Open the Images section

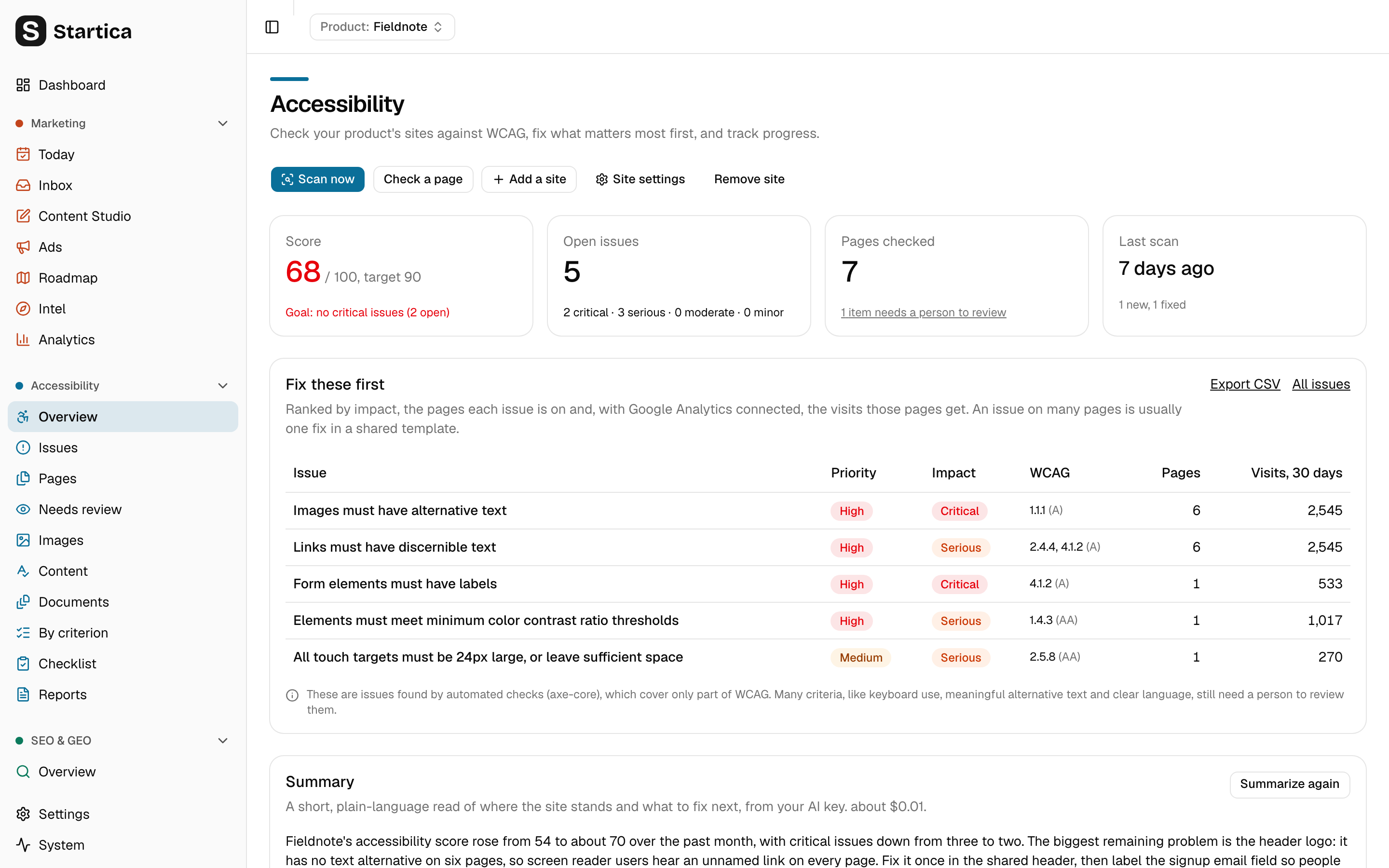tap(123, 540)
